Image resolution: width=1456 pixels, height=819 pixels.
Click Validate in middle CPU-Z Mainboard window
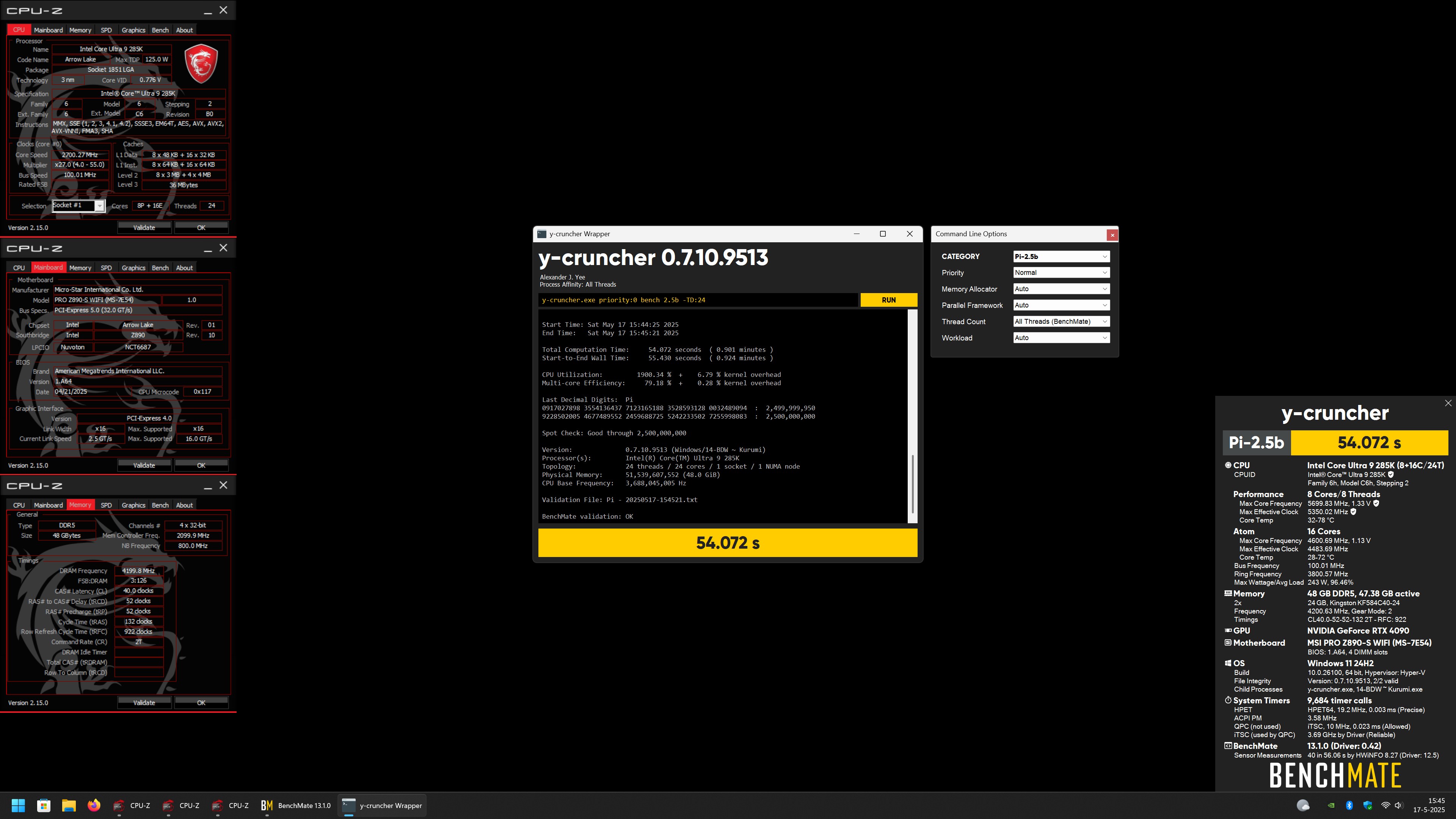[x=144, y=466]
